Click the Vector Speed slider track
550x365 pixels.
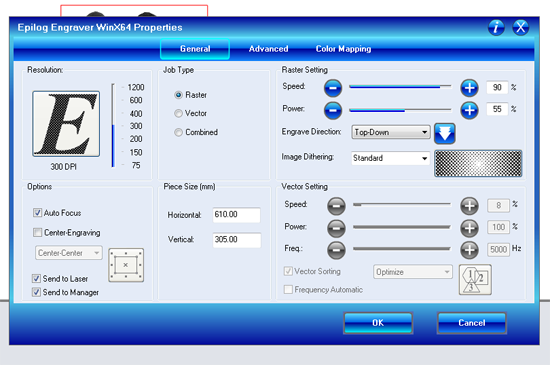(402, 204)
